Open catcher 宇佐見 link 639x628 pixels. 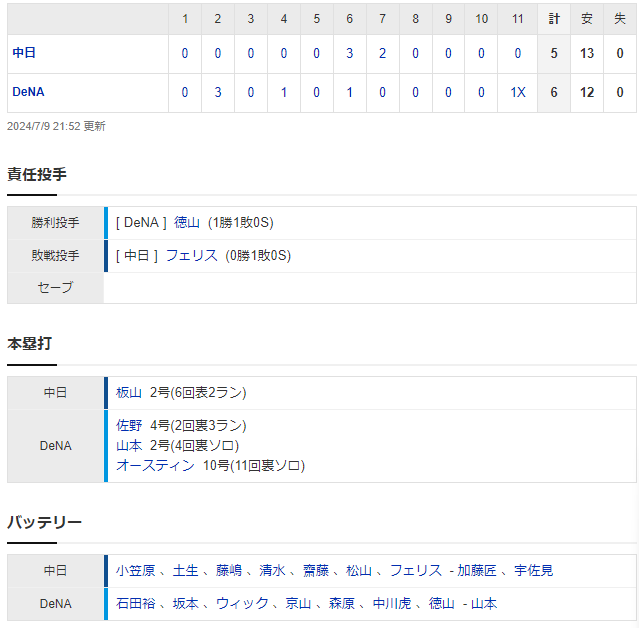[x=533, y=571]
